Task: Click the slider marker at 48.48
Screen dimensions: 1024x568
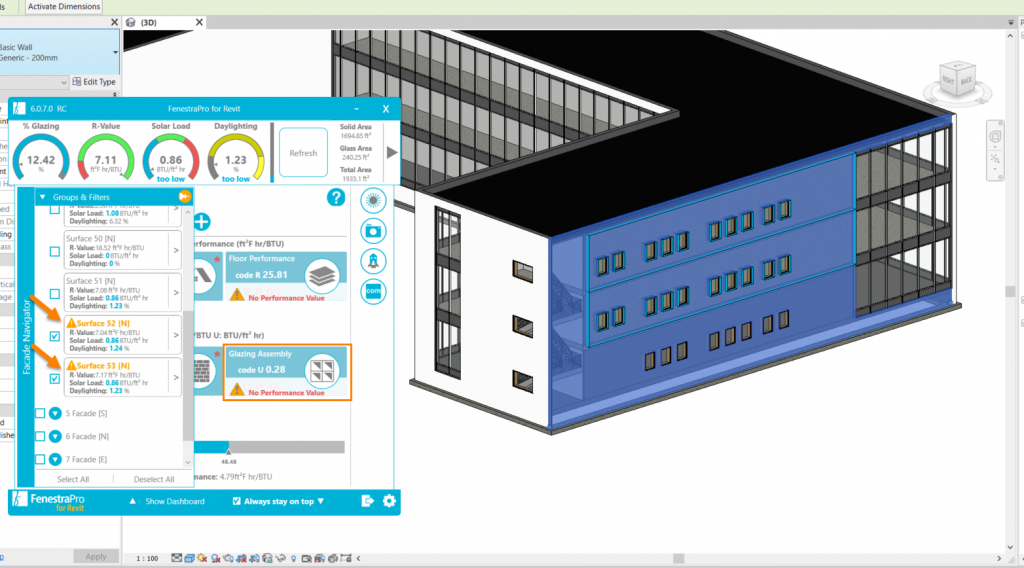Action: (229, 450)
